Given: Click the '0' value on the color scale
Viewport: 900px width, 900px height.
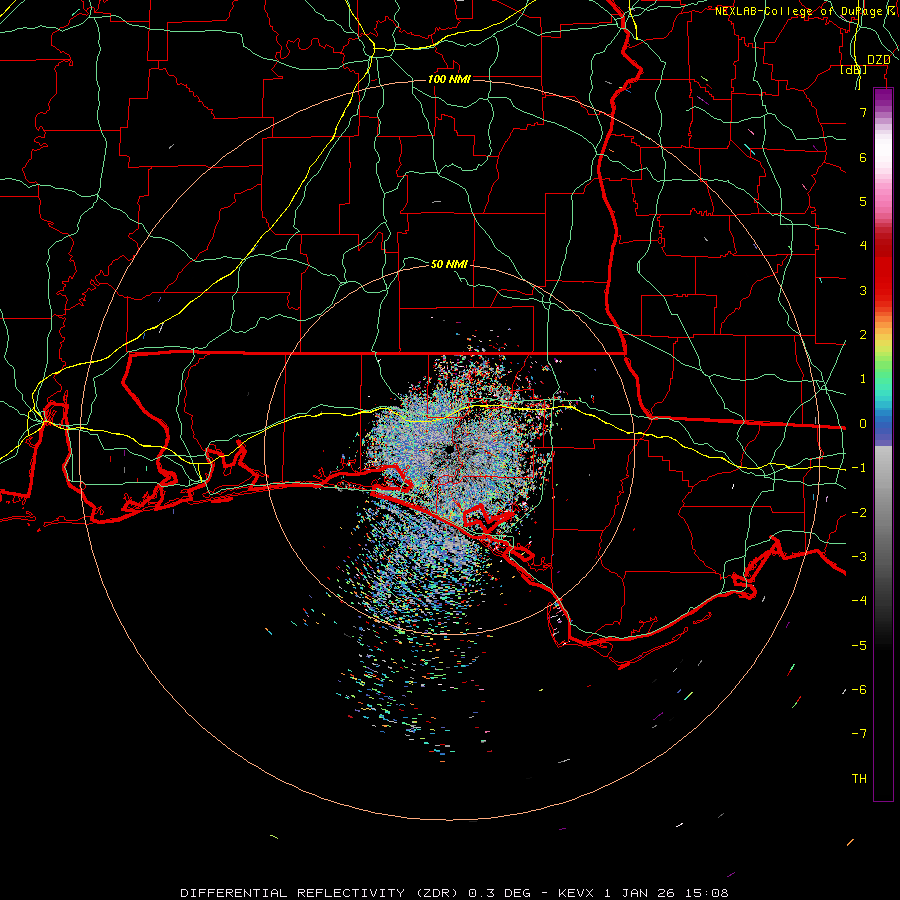Looking at the screenshot, I should click(x=863, y=424).
